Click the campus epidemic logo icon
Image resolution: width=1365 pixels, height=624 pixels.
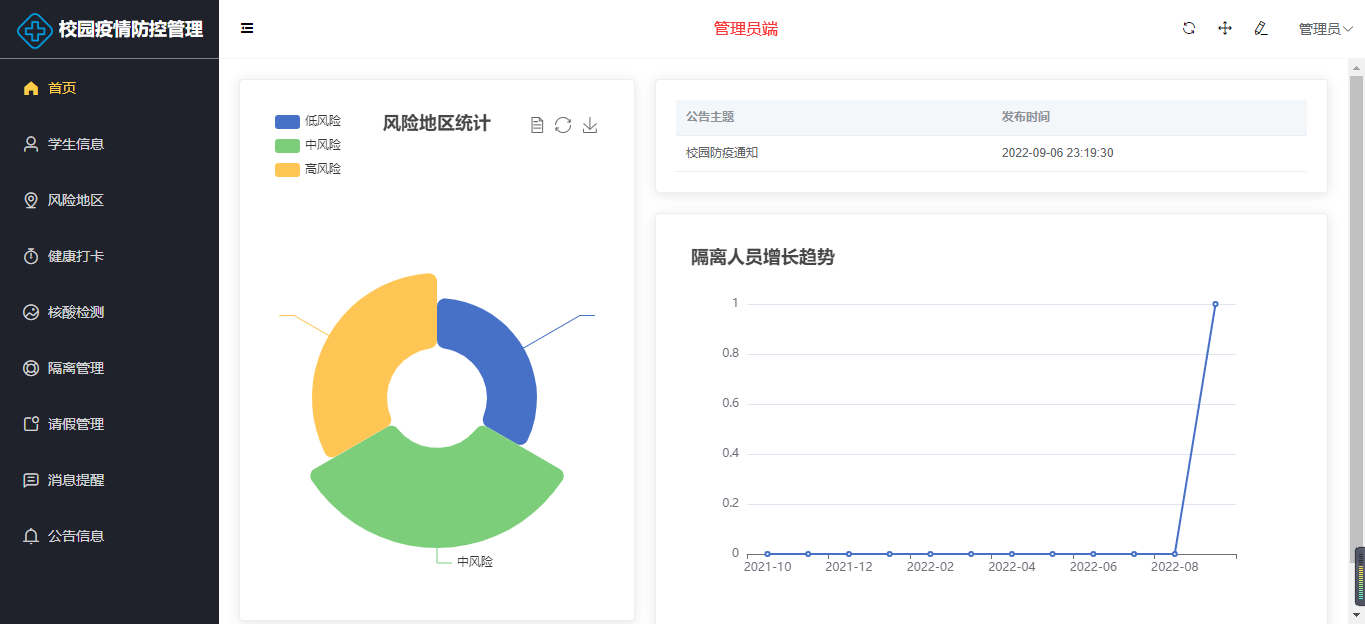(36, 30)
